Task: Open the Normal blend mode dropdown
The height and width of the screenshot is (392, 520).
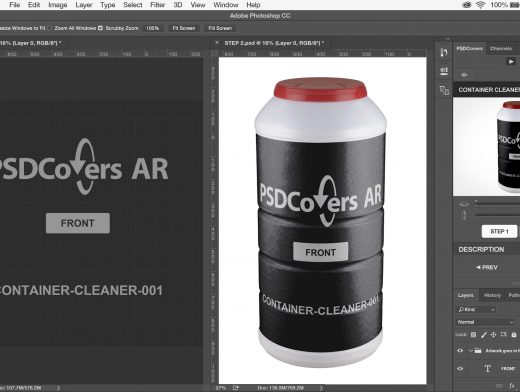Action: [485, 322]
